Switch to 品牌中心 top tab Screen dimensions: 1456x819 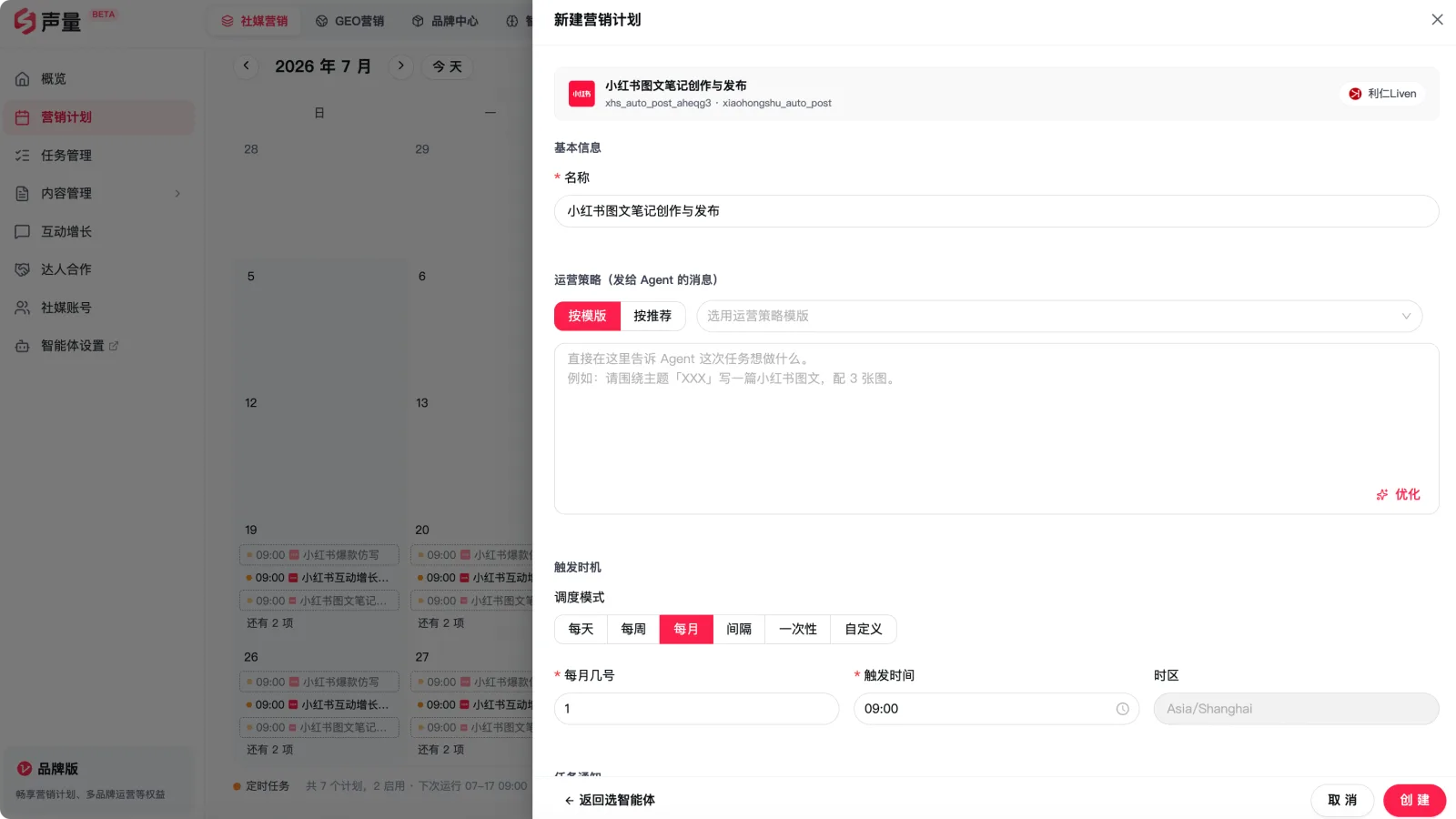pos(445,21)
